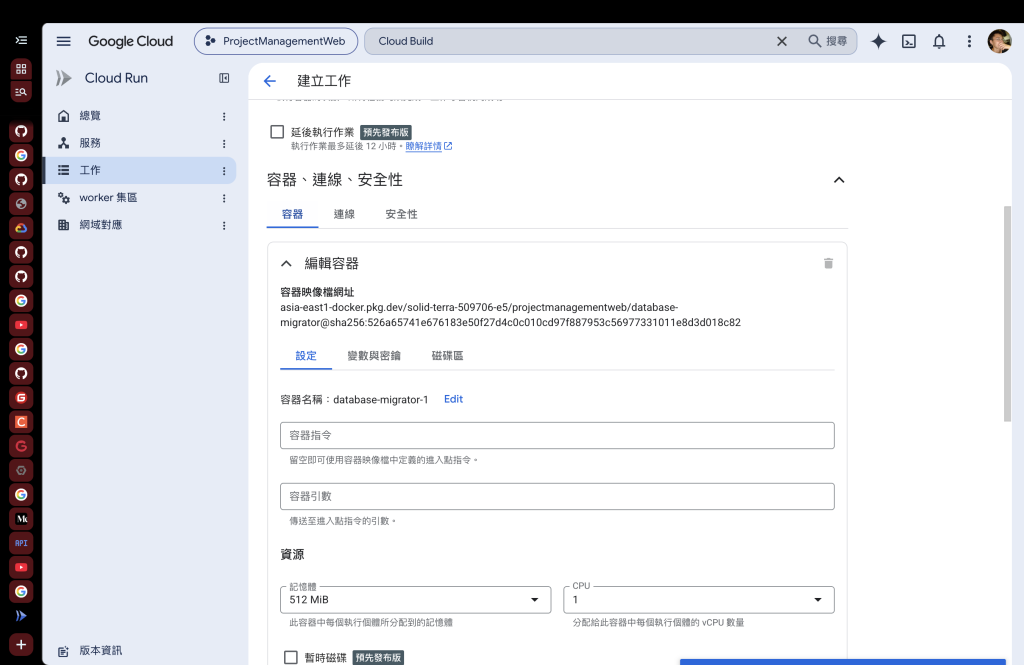This screenshot has height=665, width=1024.
Task: Open the 記憶體 512 MiB dropdown
Action: [415, 600]
